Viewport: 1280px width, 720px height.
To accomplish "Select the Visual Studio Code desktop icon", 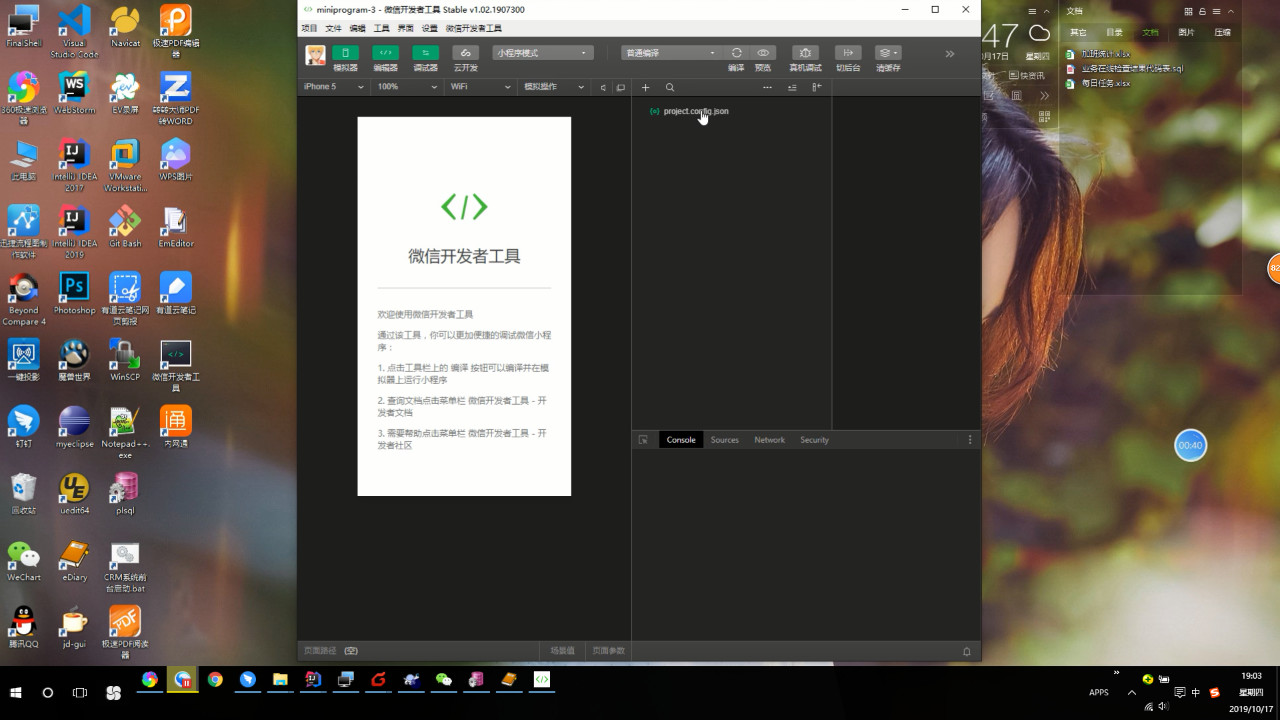I will [x=74, y=32].
